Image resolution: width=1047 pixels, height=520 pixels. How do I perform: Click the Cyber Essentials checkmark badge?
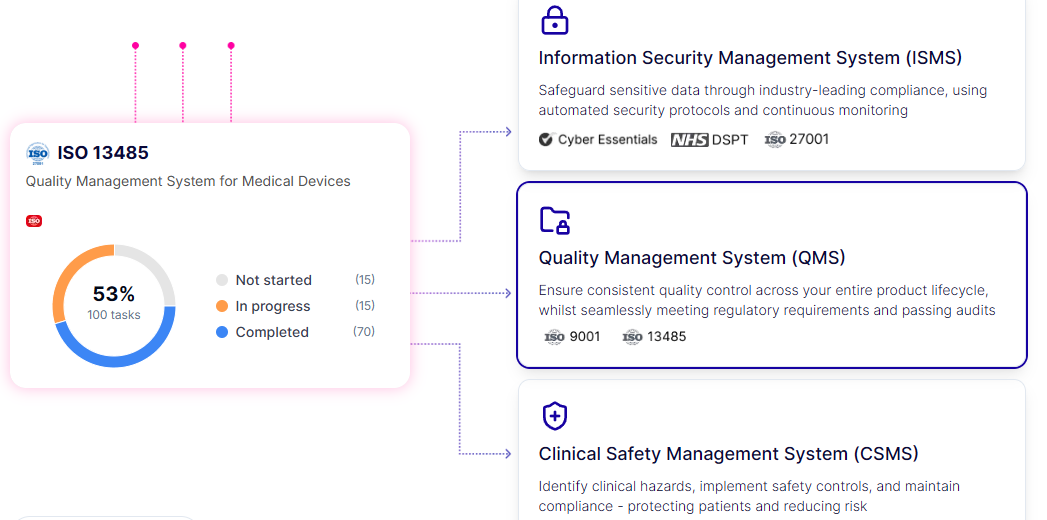[545, 140]
